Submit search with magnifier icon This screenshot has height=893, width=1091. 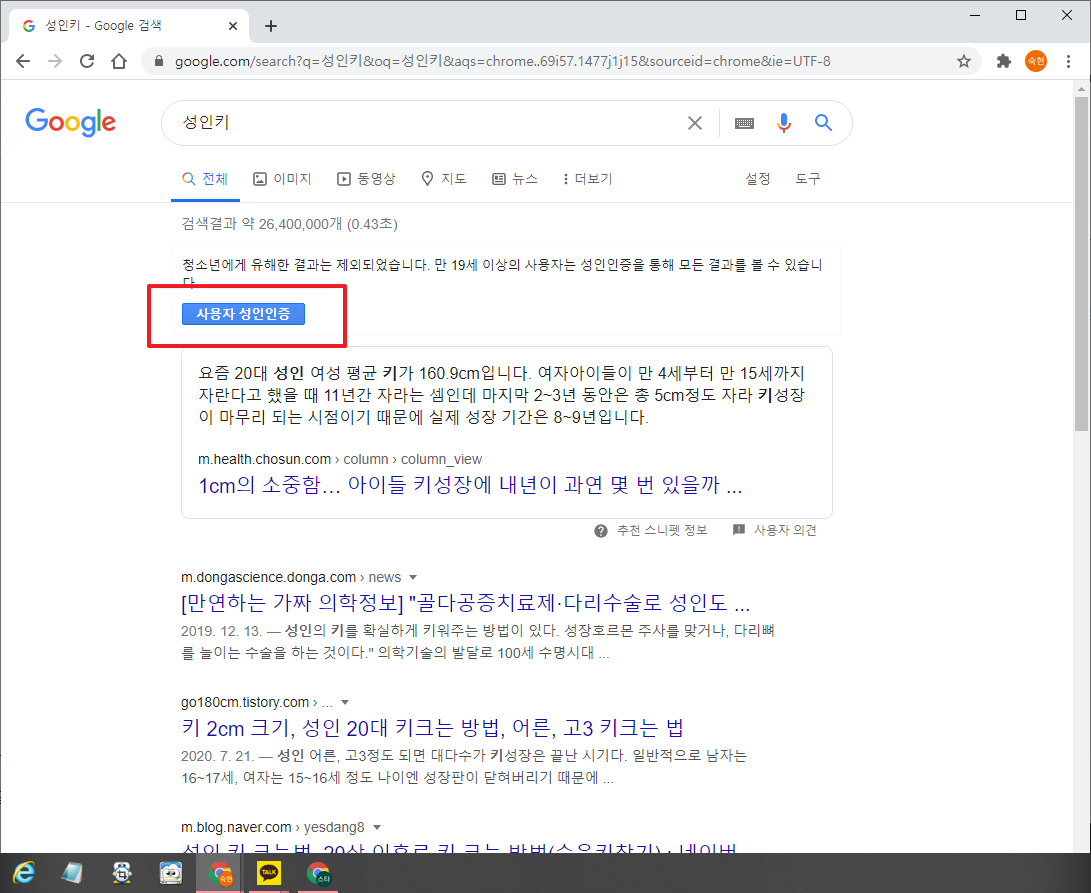click(823, 123)
